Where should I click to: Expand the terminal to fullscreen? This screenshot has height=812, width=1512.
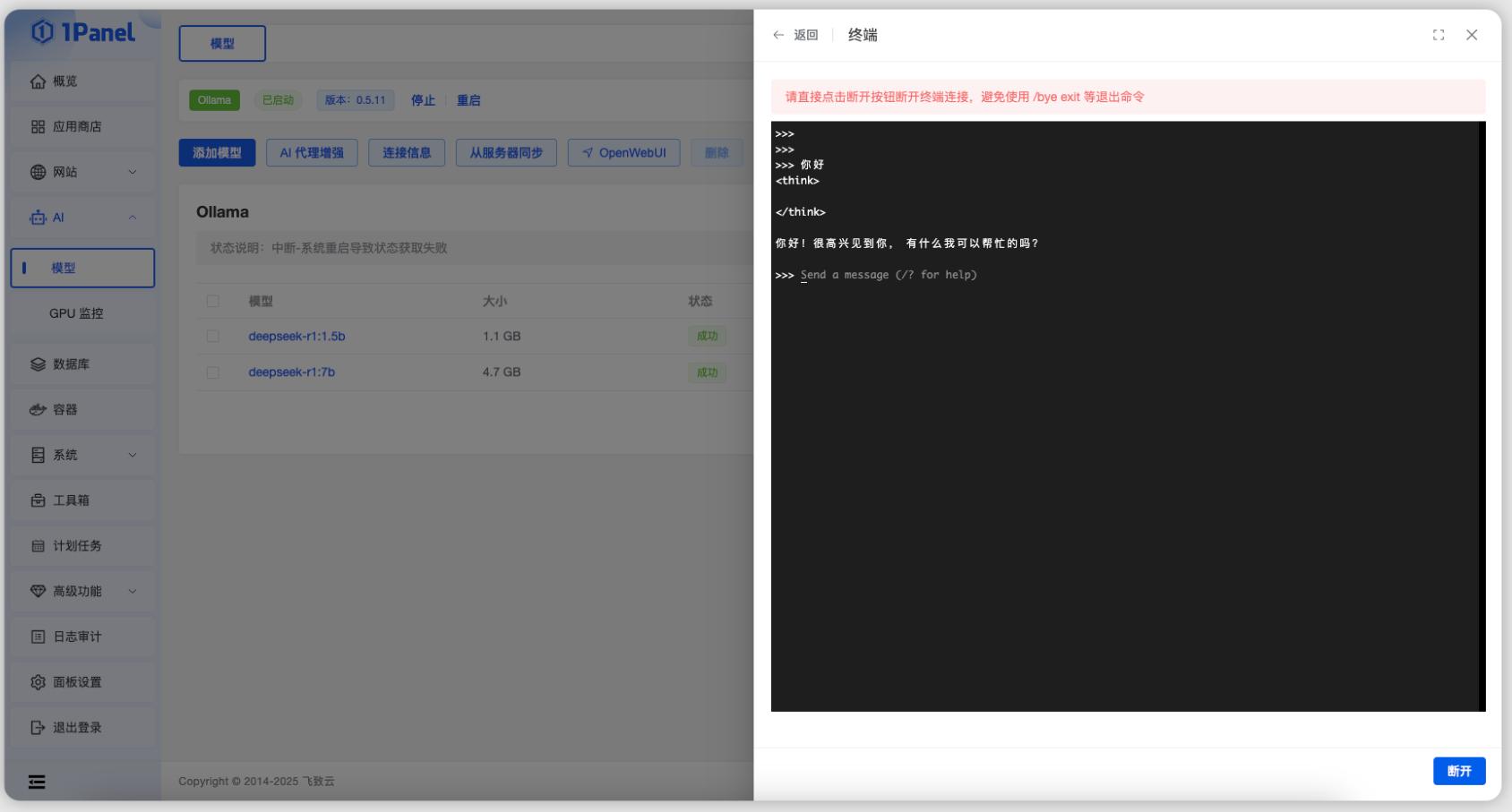(x=1439, y=35)
